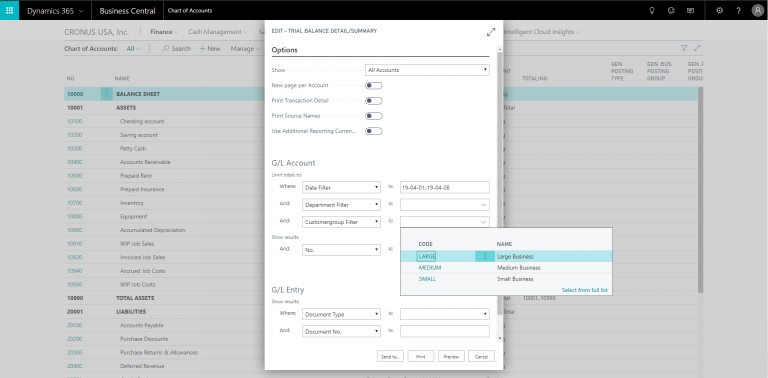Select the LARGE code in lookup
The image size is (768, 378).
427,256
